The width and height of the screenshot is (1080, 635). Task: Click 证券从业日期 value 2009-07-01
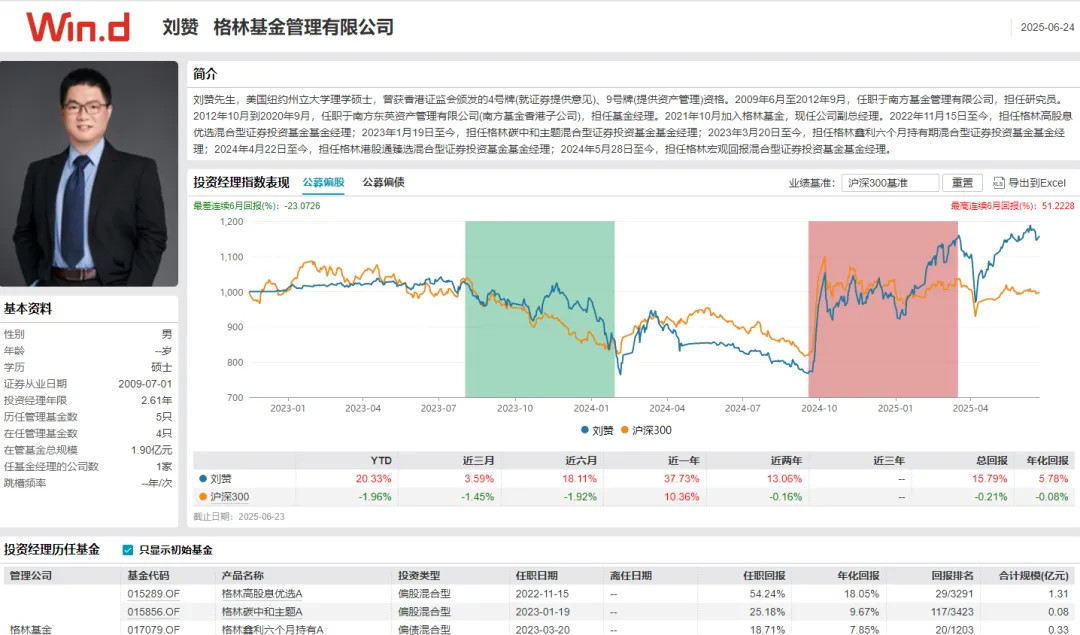[145, 384]
